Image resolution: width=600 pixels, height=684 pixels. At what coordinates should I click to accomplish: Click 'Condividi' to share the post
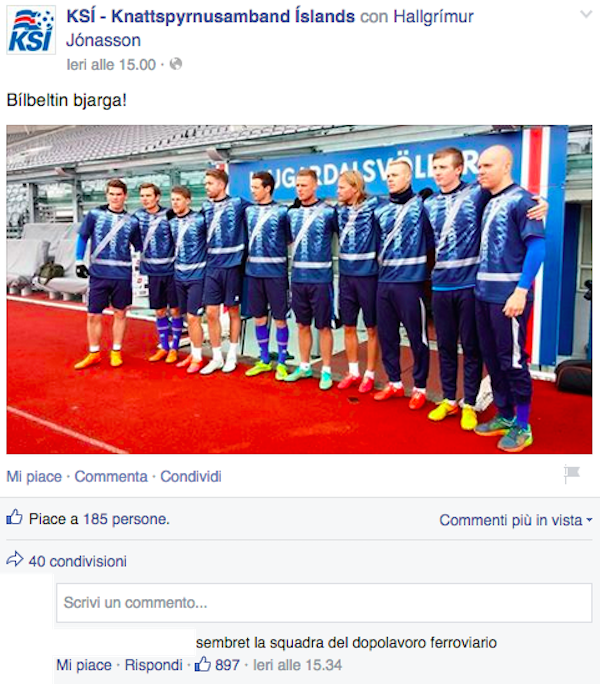(191, 476)
